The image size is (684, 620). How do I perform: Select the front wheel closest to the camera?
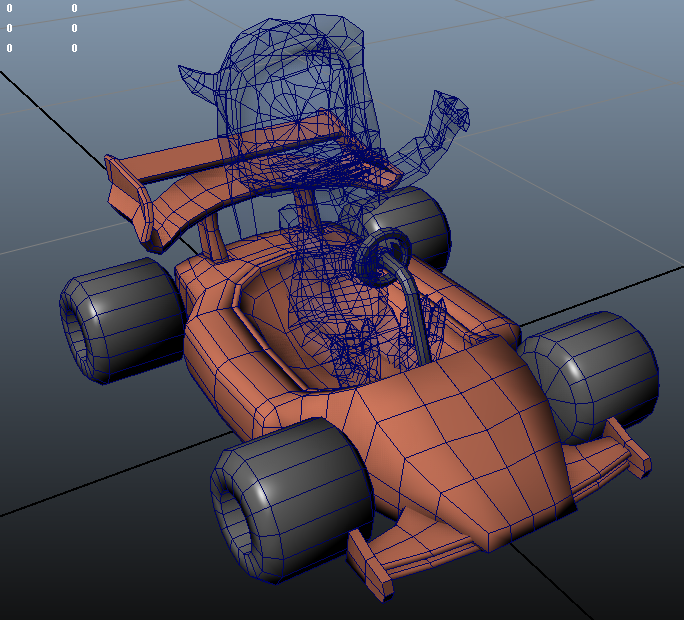tap(290, 502)
